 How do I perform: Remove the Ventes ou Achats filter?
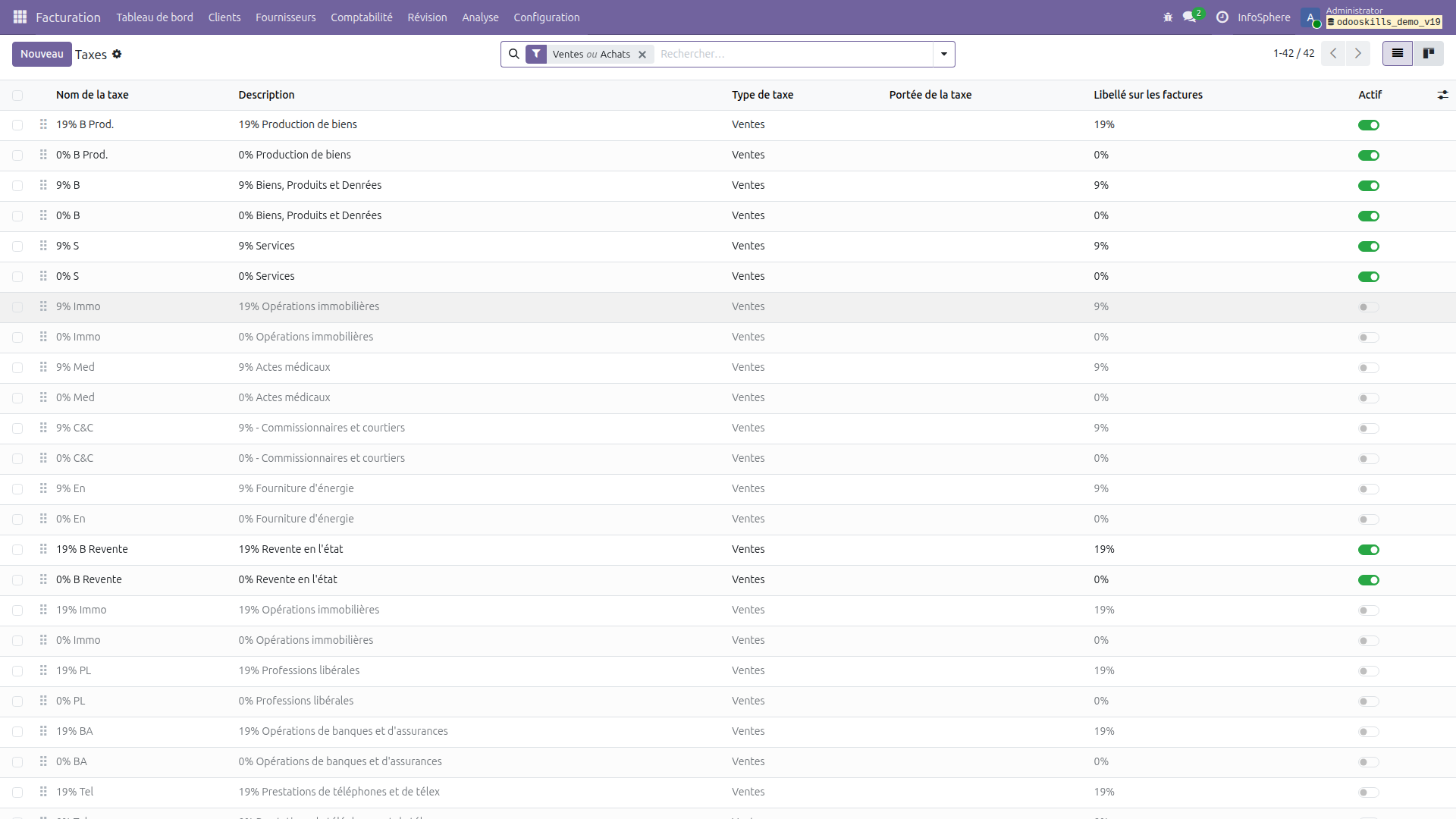642,54
